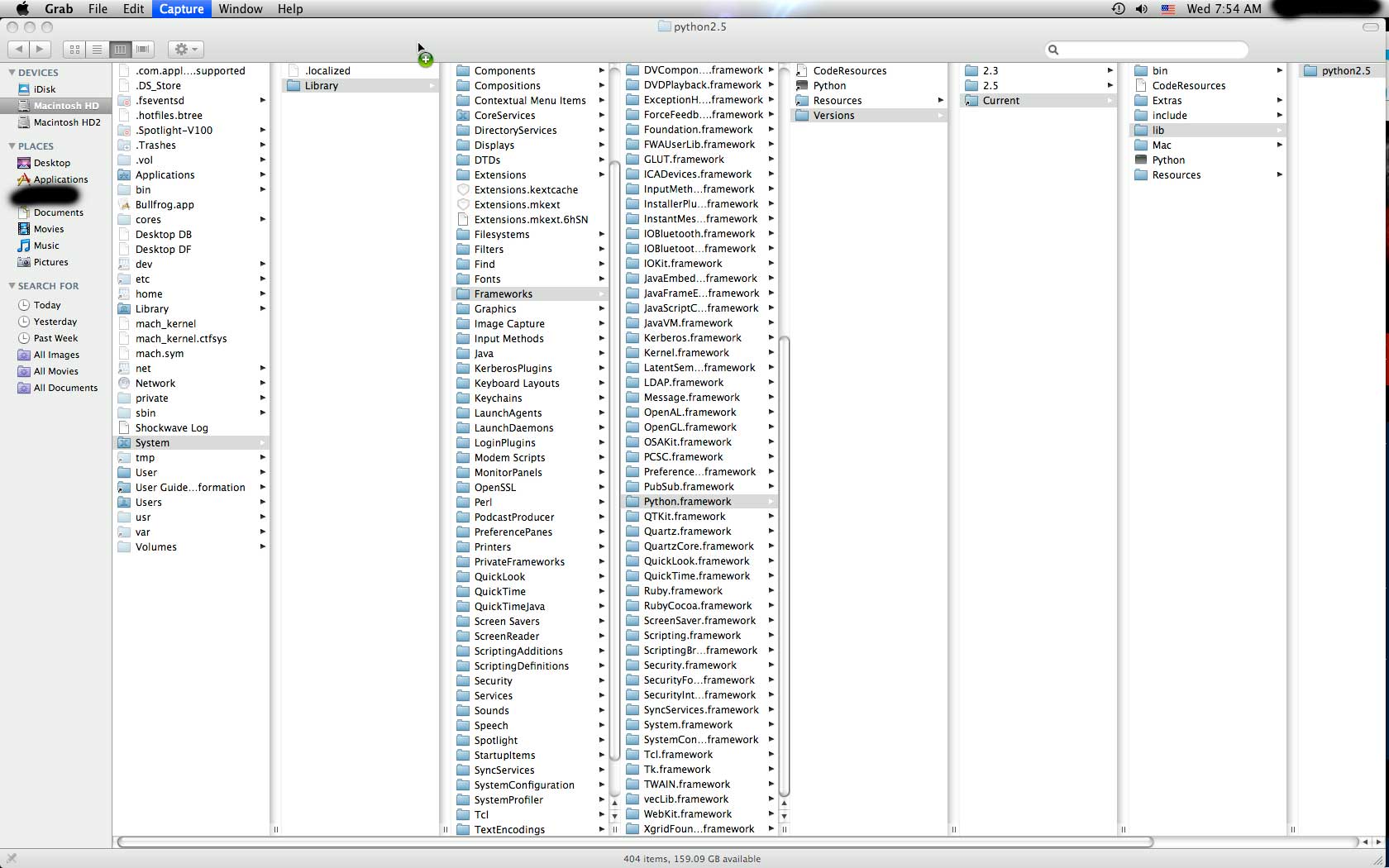Expand the Ruby.framework arrow

771,591
